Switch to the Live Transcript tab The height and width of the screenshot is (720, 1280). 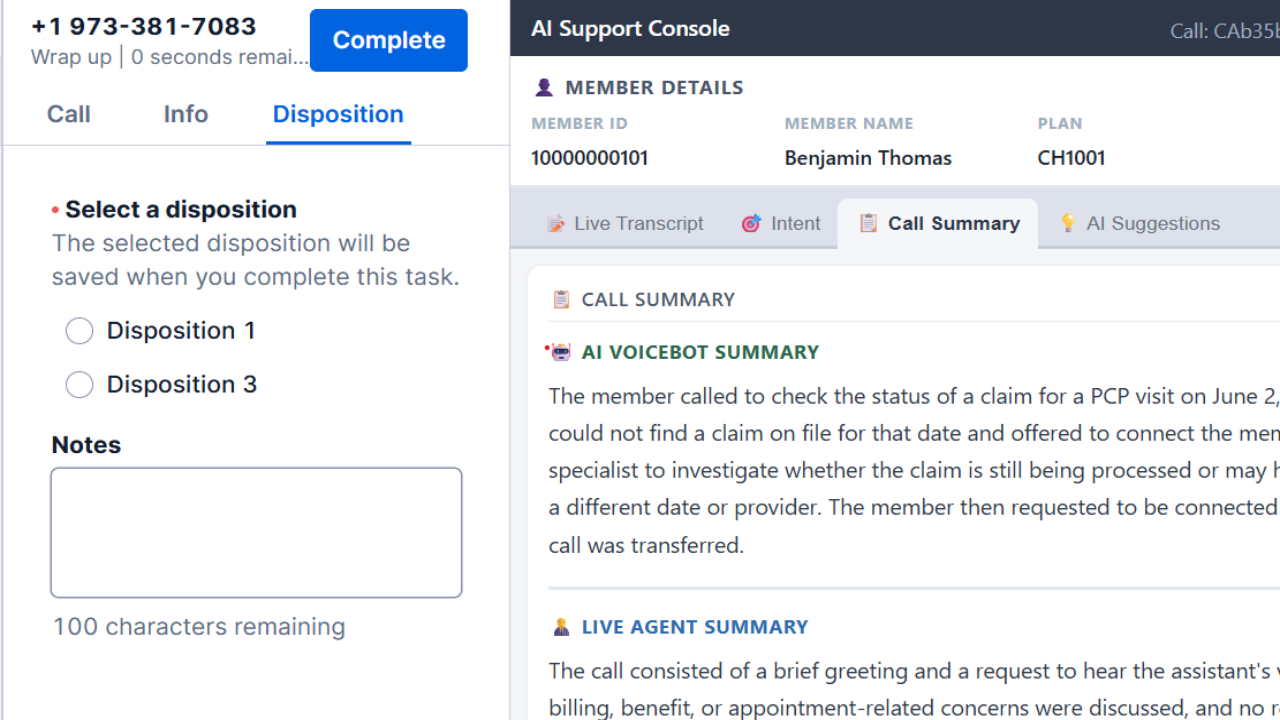pyautogui.click(x=625, y=223)
